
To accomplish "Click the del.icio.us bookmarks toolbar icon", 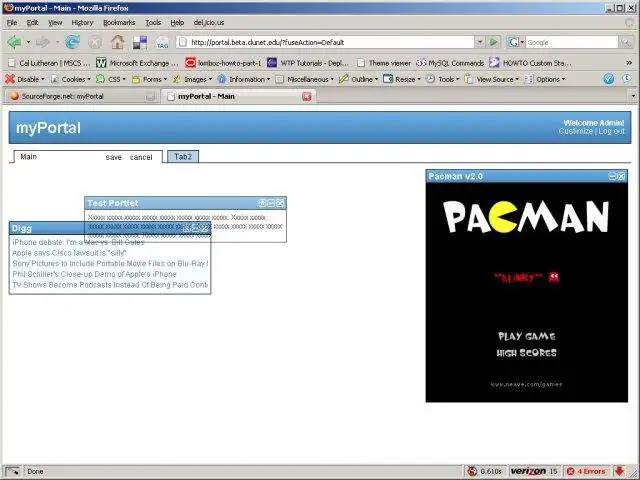I will [x=140, y=42].
